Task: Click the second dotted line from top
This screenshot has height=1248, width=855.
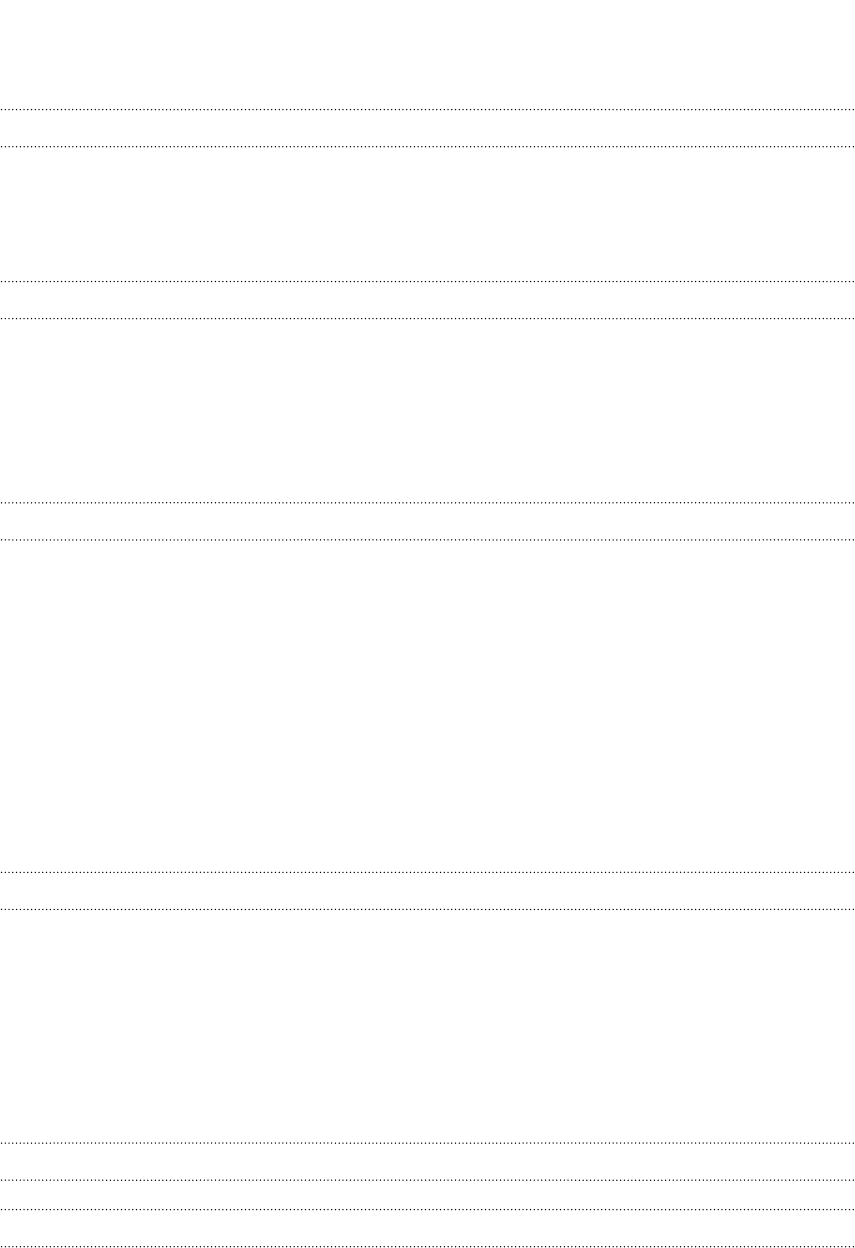Action: (x=427, y=147)
